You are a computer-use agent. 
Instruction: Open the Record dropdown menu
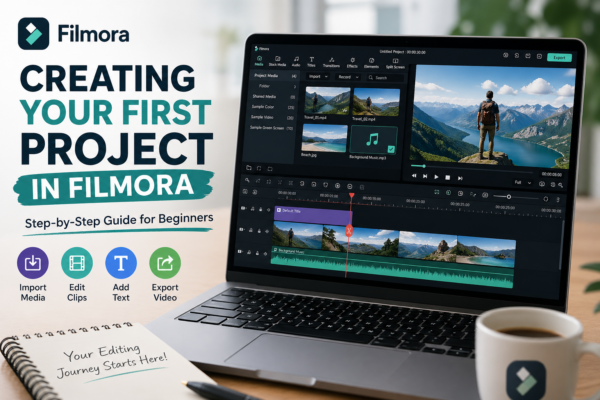pyautogui.click(x=348, y=77)
